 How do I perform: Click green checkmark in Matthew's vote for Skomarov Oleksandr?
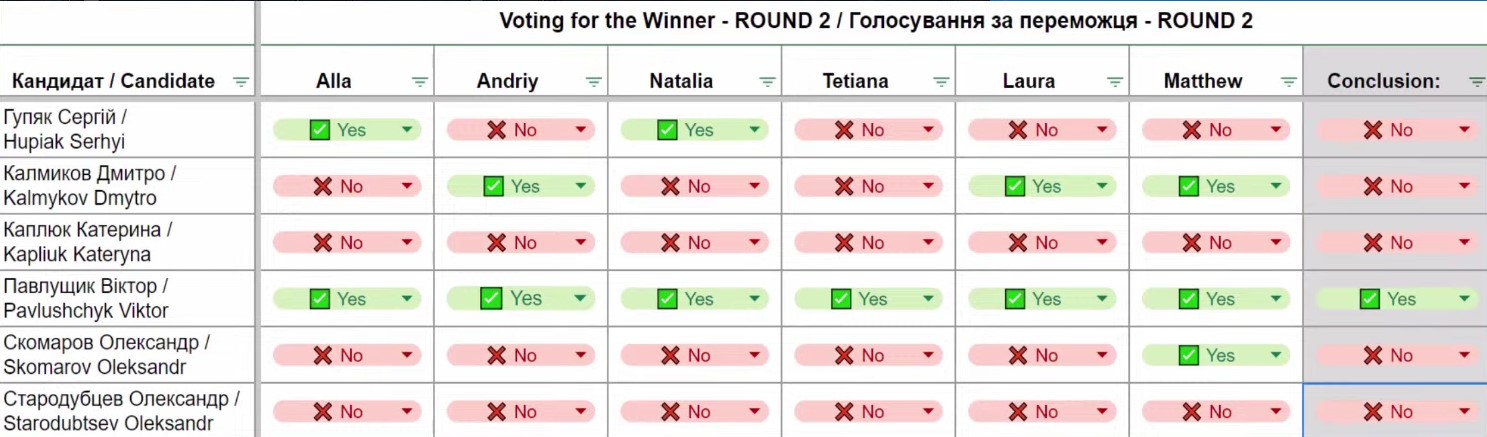click(1189, 355)
